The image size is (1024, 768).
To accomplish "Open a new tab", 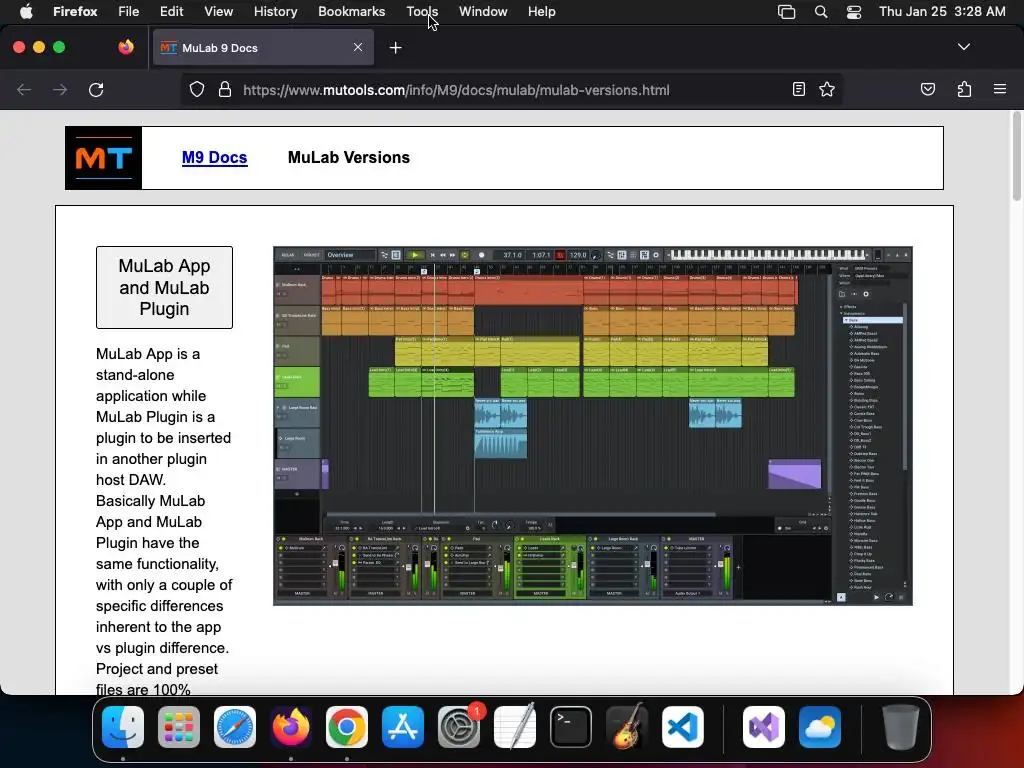I will click(395, 48).
